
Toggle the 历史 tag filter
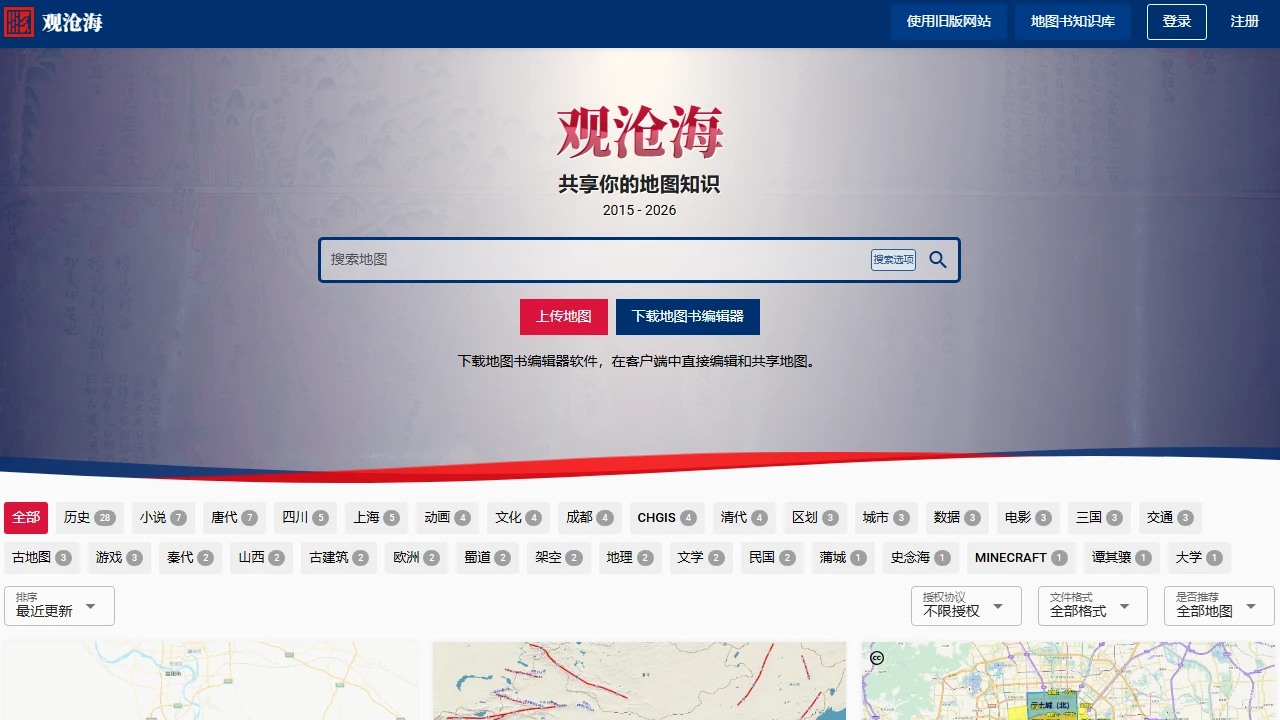tap(89, 517)
